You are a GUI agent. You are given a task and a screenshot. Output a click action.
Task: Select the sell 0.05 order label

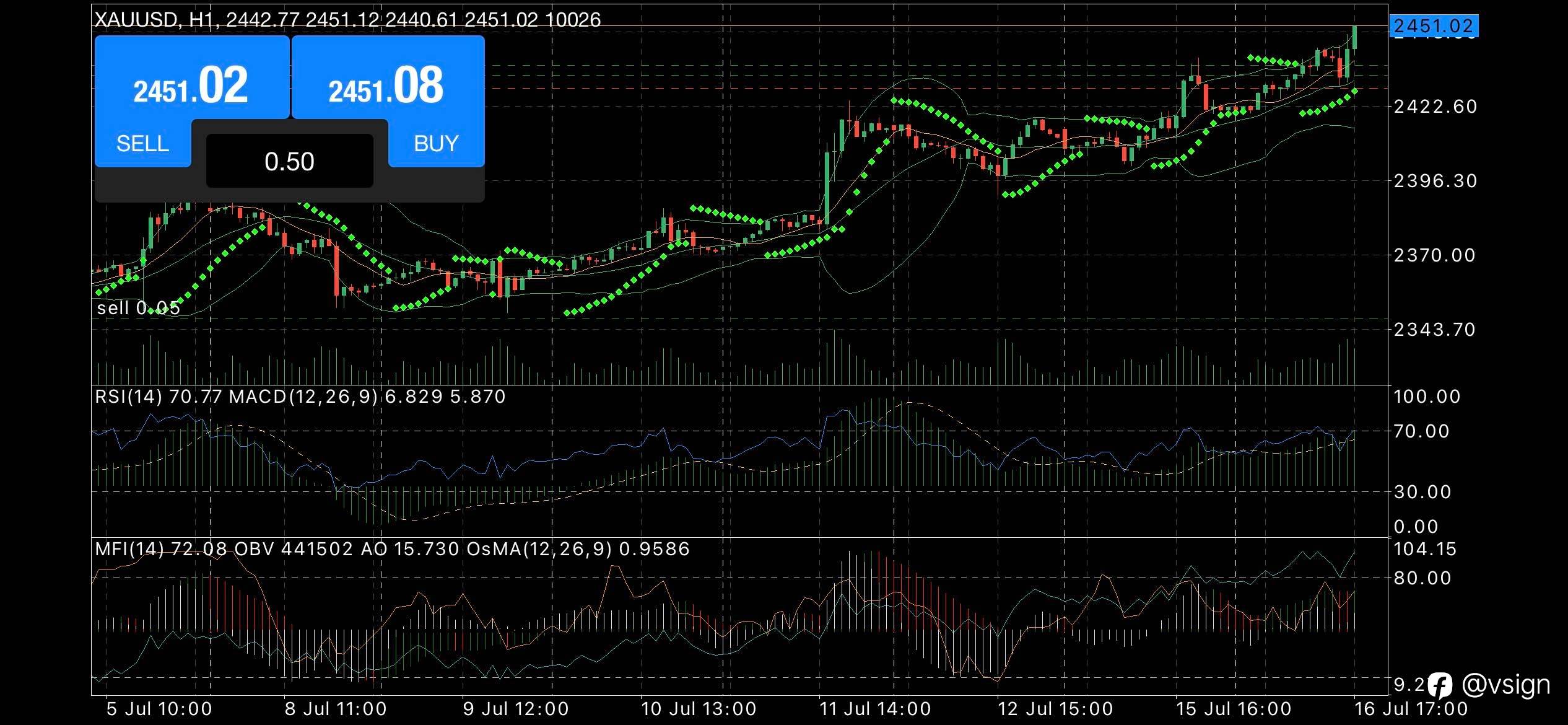(x=139, y=308)
